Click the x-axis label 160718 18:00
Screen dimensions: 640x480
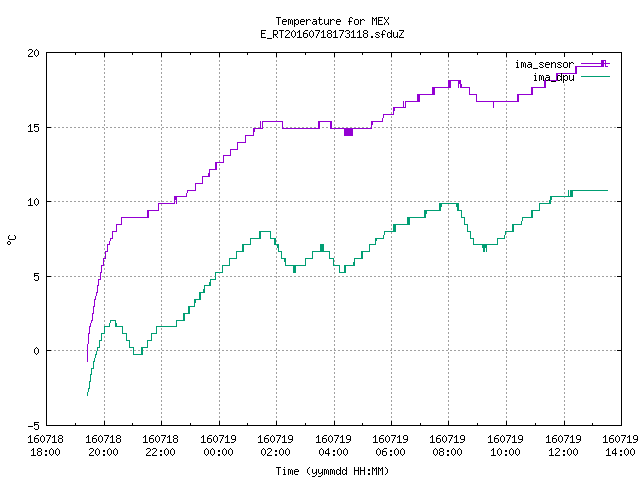[45, 445]
